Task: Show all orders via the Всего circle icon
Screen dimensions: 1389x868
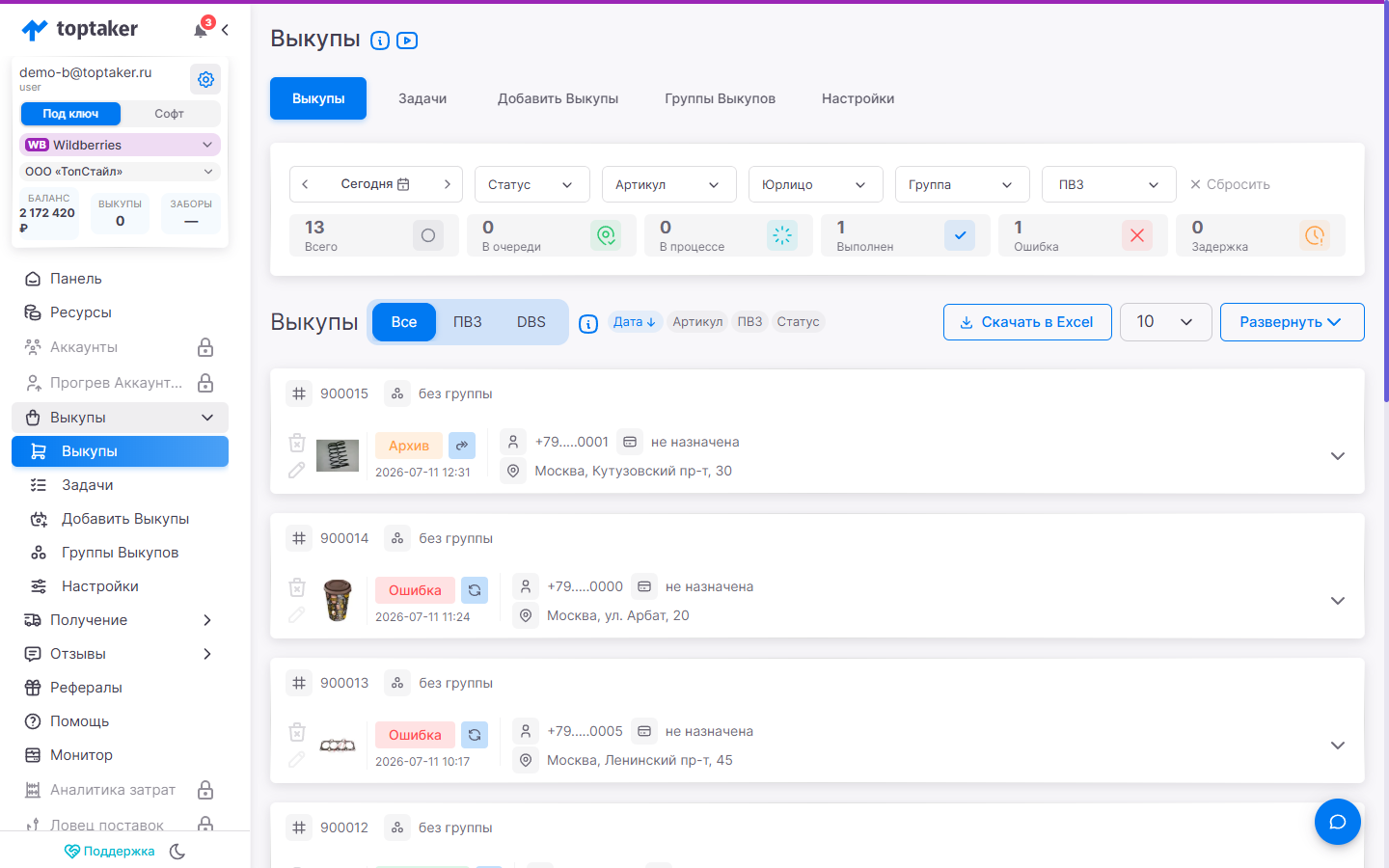Action: coord(428,235)
